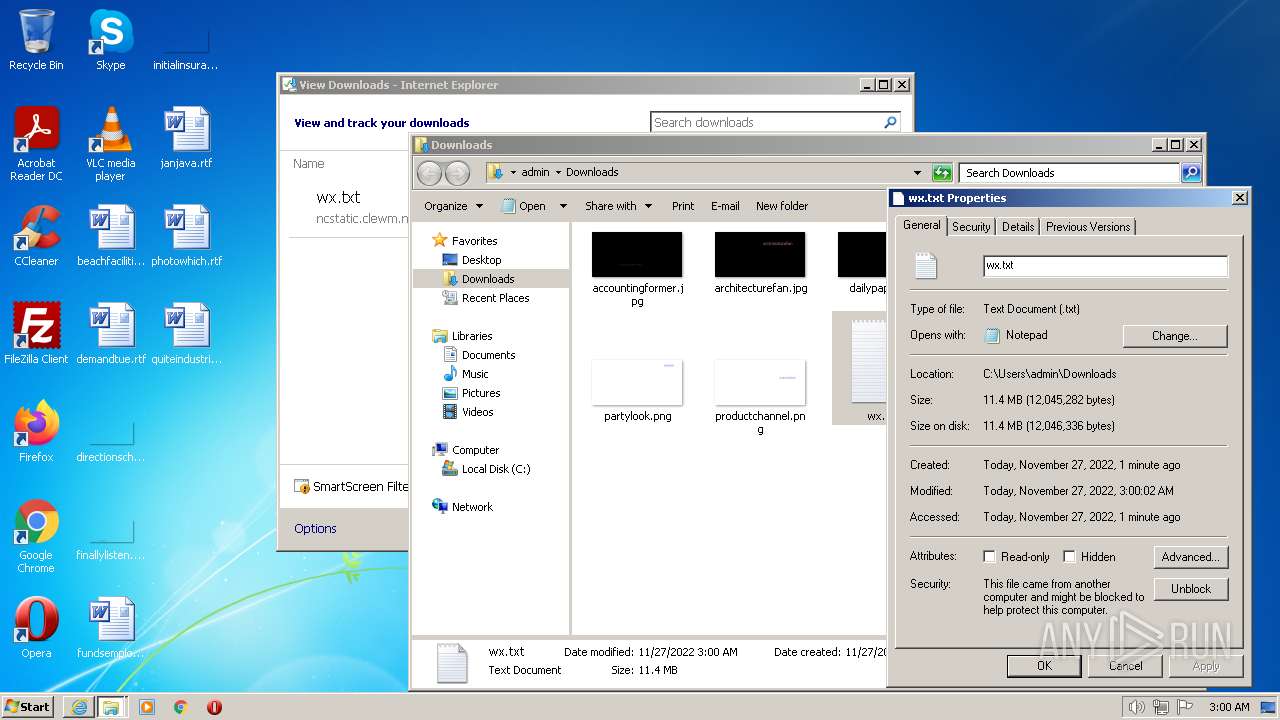Image resolution: width=1280 pixels, height=720 pixels.
Task: Click Chrome icon in taskbar
Action: pos(181,707)
